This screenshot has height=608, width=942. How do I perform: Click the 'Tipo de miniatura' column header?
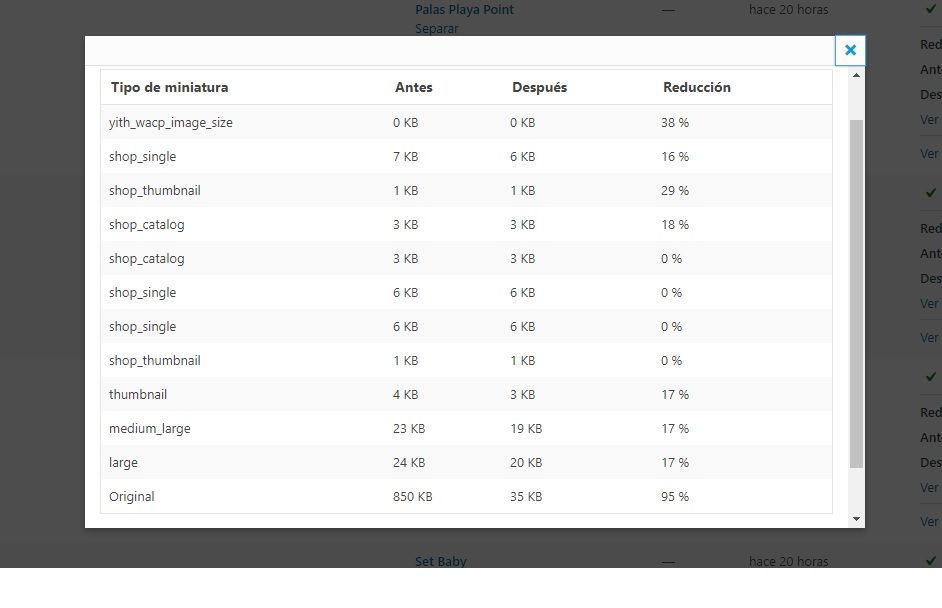(x=169, y=88)
